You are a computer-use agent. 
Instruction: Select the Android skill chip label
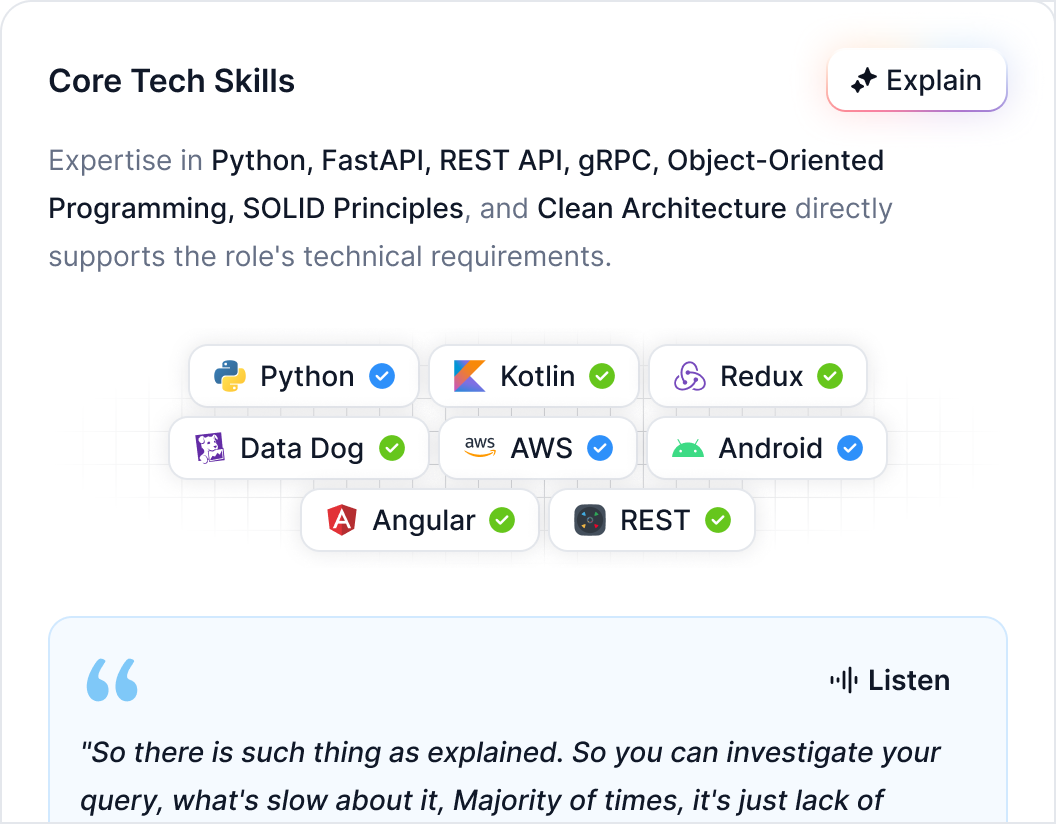tap(770, 448)
